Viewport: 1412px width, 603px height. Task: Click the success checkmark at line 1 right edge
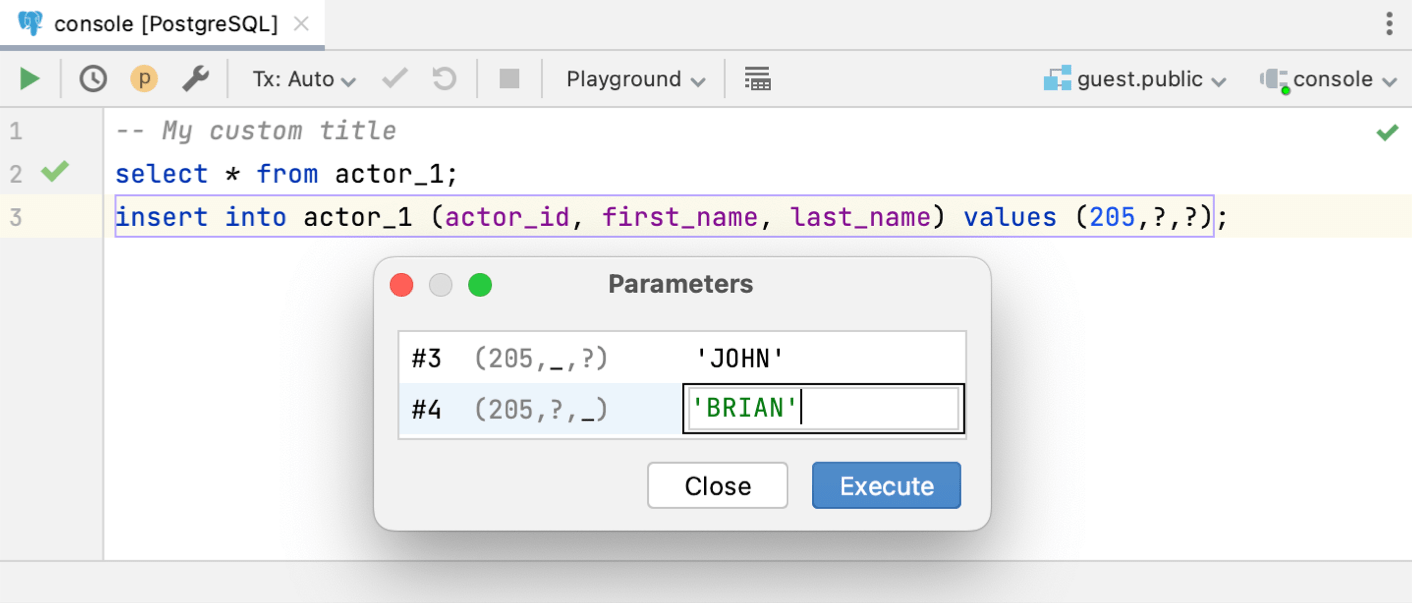[x=1386, y=131]
